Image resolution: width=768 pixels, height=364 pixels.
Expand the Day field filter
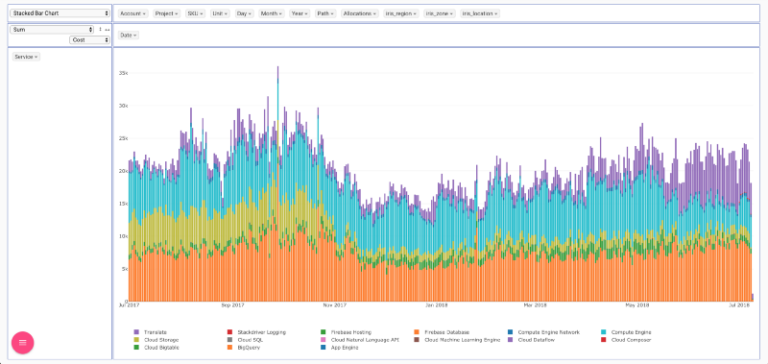(x=244, y=14)
